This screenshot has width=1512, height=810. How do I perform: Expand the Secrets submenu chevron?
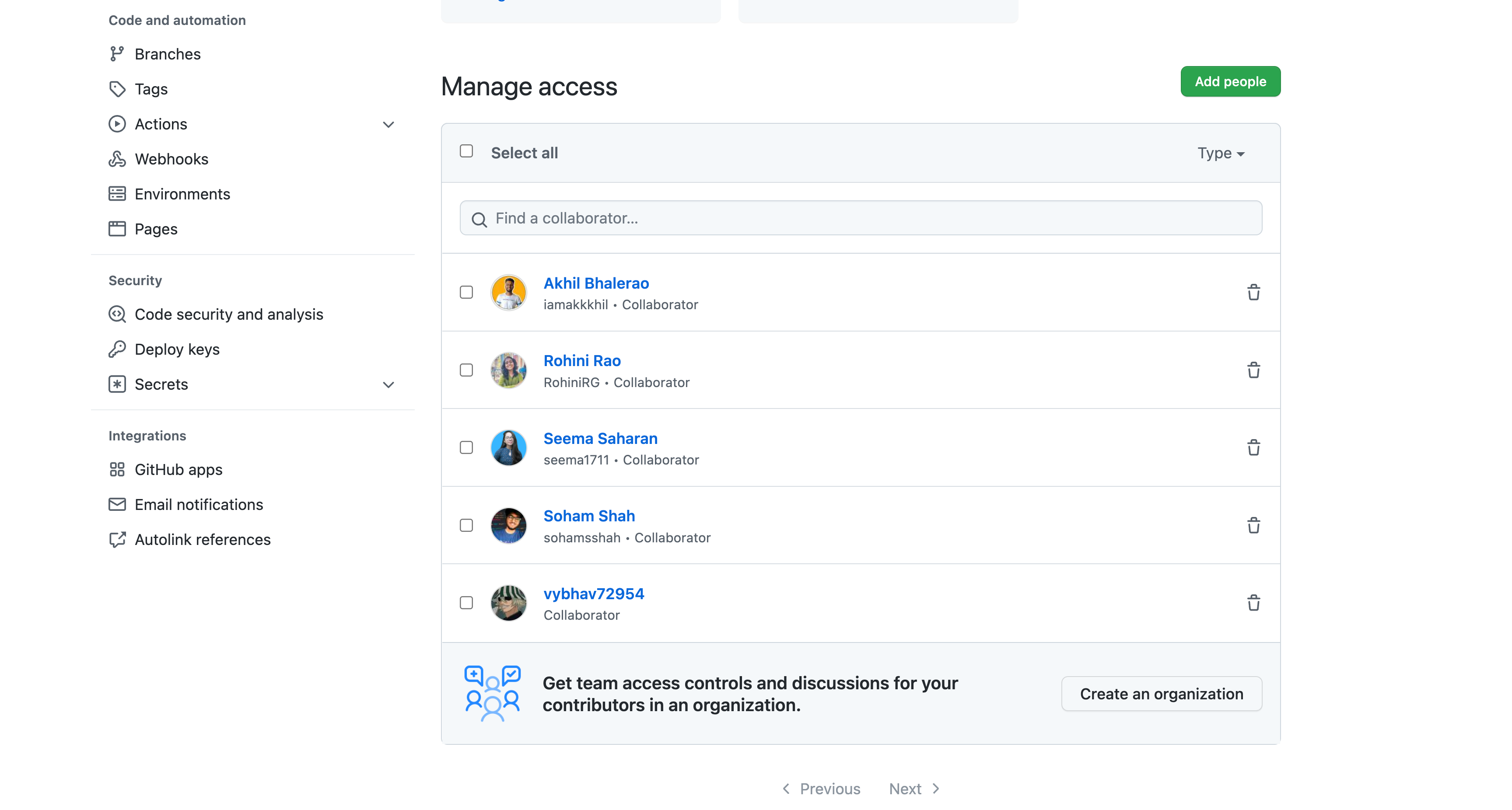[x=388, y=385]
